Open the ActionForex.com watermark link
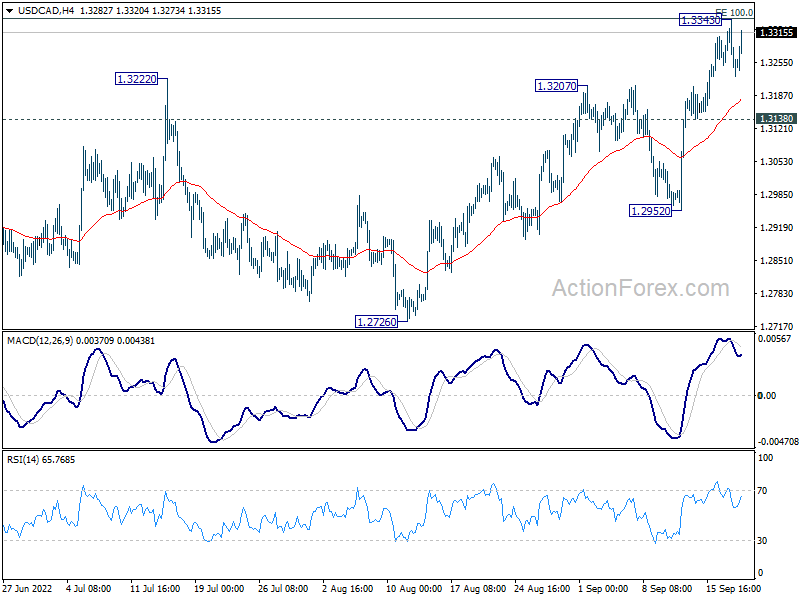Image resolution: width=800 pixels, height=600 pixels. point(641,289)
